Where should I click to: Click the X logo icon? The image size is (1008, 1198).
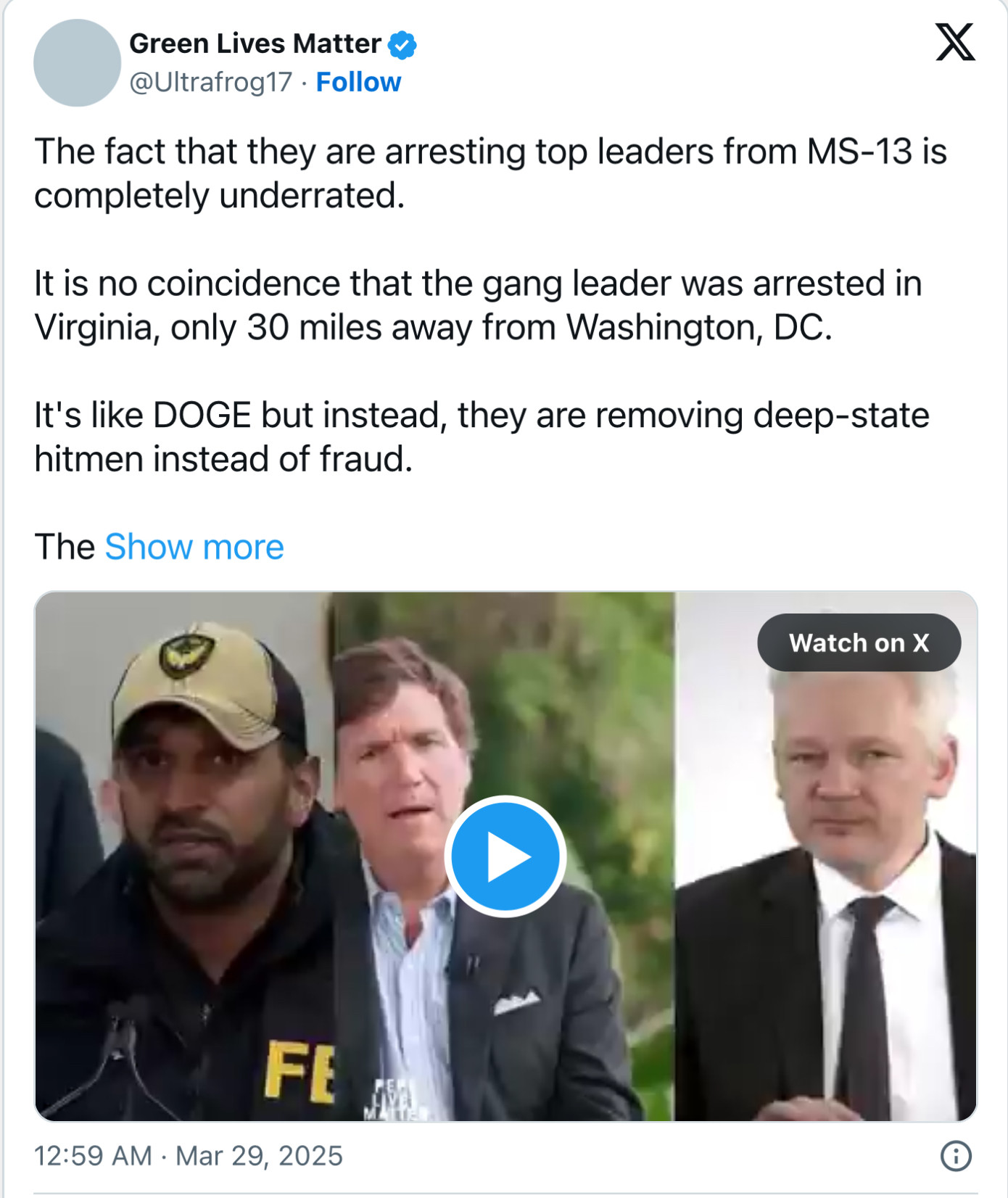[955, 43]
